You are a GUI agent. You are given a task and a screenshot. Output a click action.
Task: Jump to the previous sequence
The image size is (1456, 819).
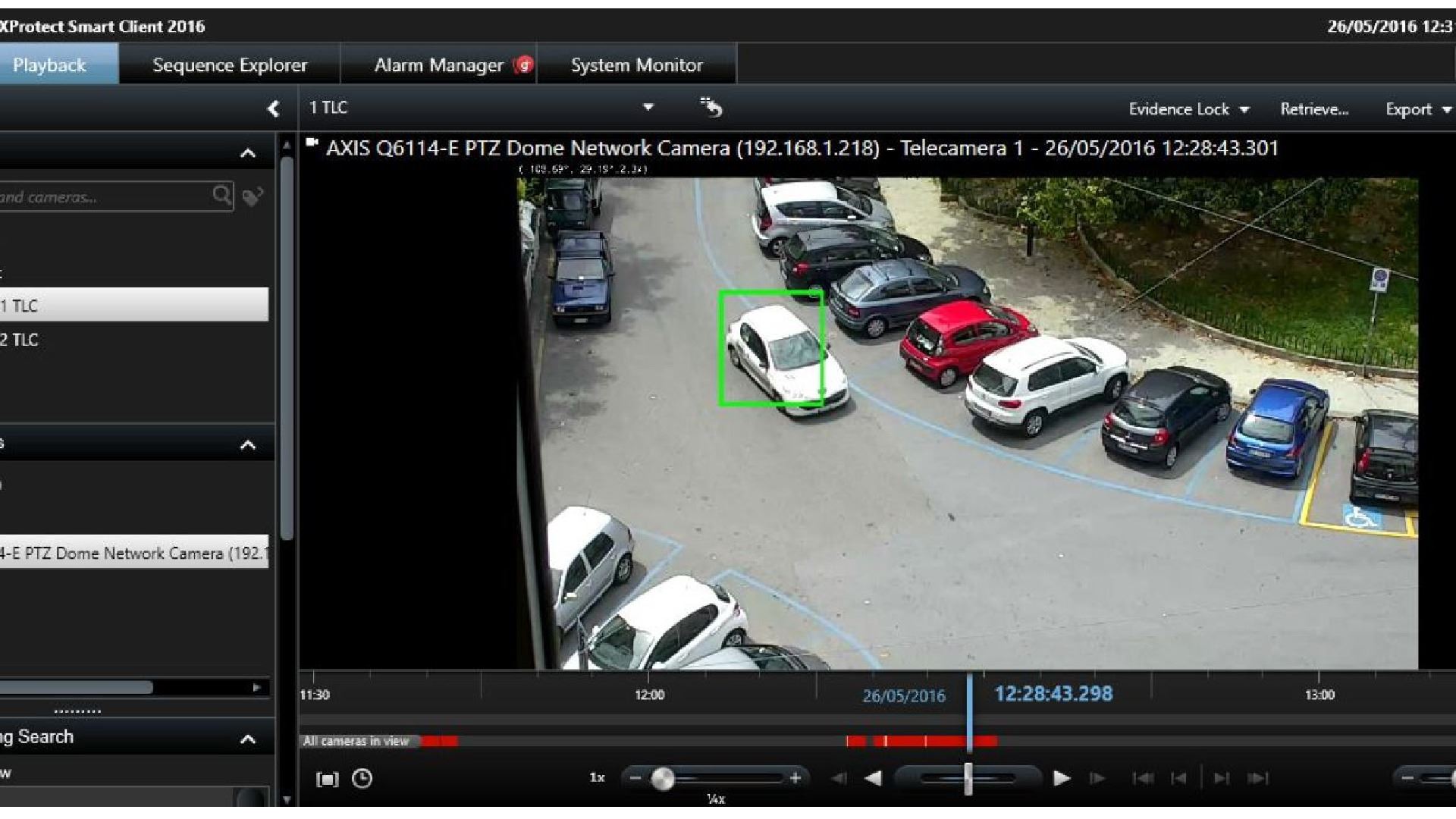tap(1178, 778)
